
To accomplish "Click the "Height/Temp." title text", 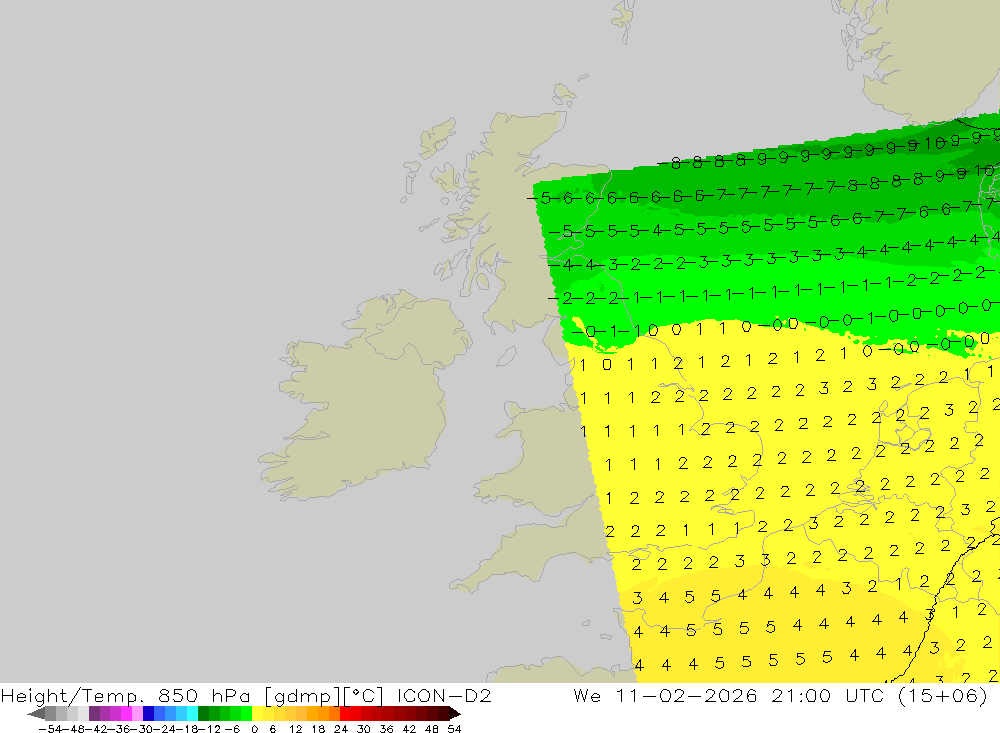I will [x=72, y=696].
